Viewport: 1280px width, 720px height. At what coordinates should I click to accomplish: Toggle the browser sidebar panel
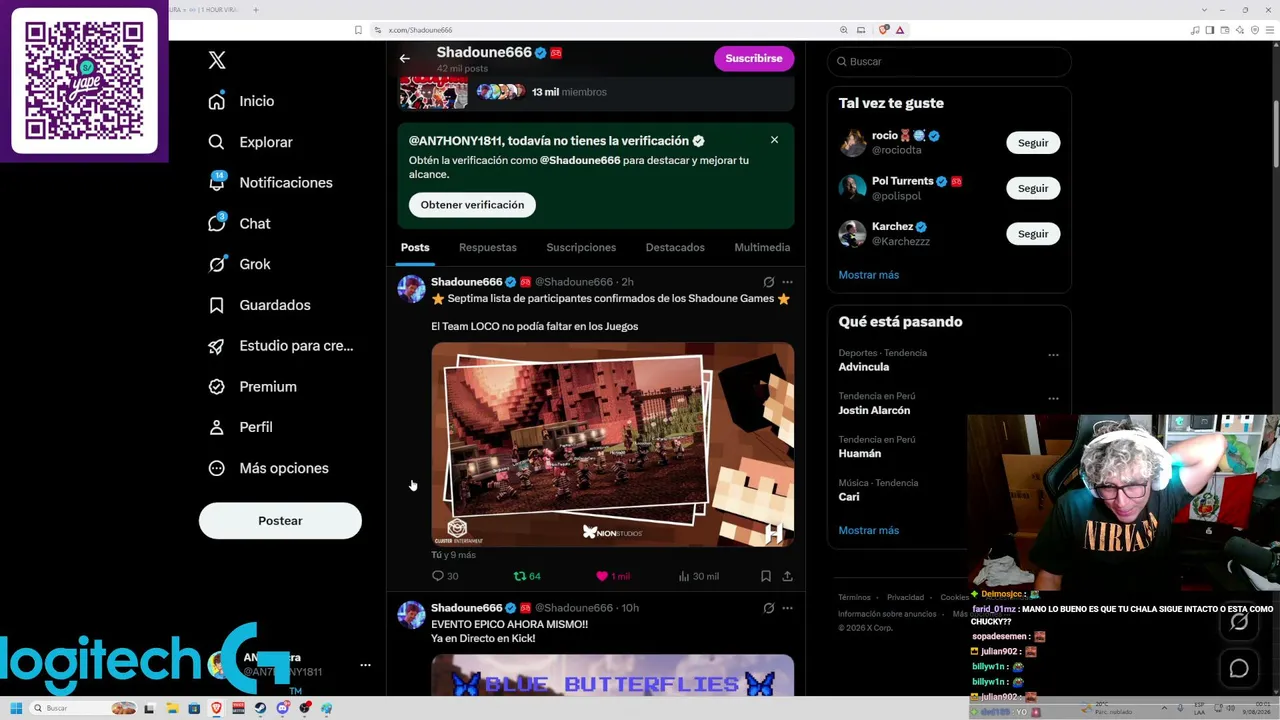click(1209, 30)
